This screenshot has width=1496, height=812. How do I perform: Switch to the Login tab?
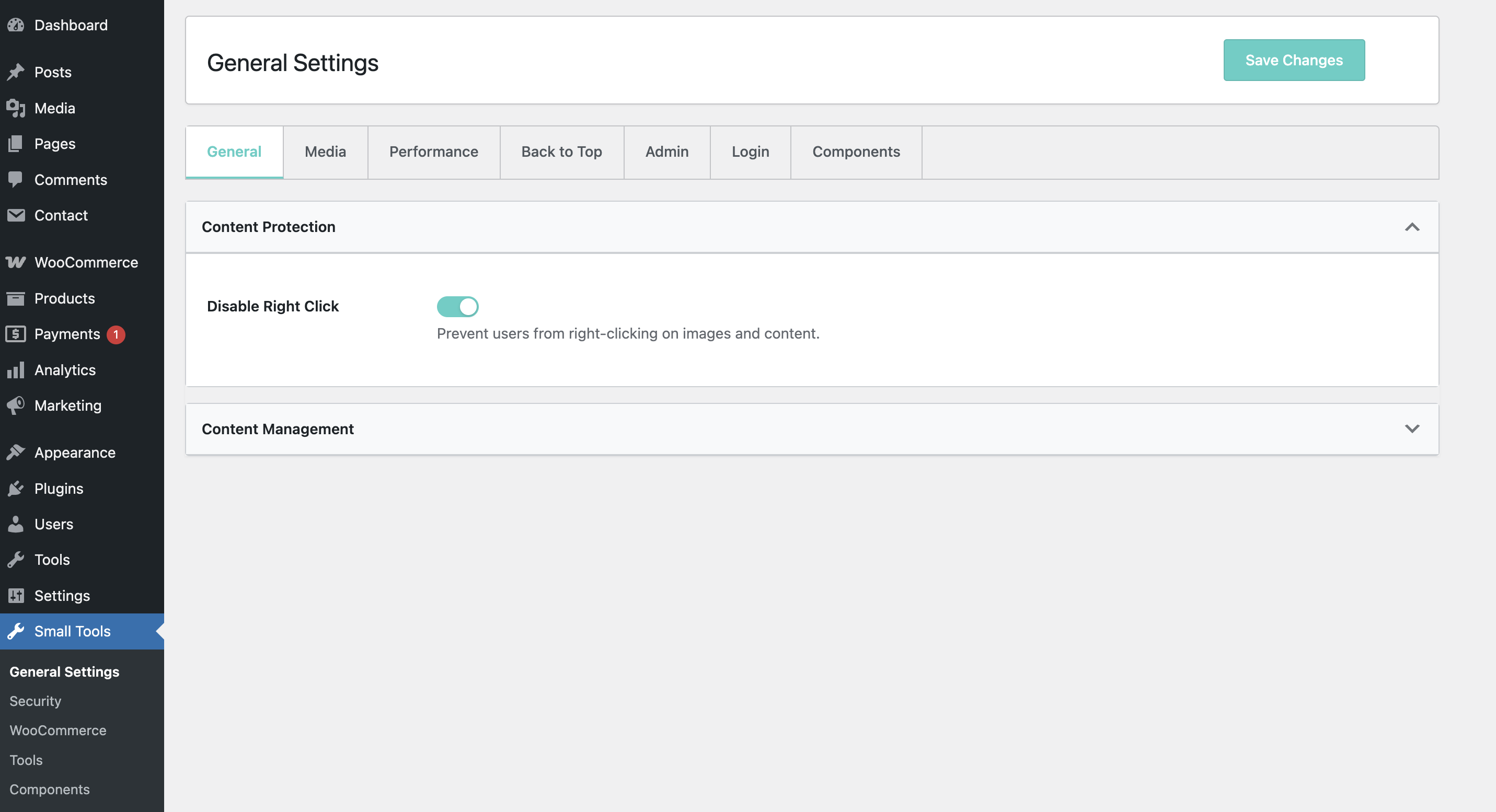tap(750, 152)
